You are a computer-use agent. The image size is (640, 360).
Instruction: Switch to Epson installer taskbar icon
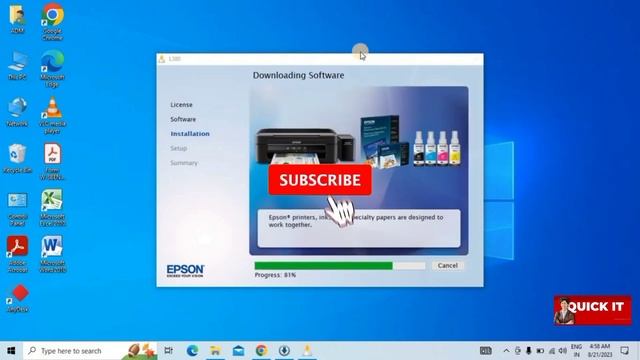point(307,351)
